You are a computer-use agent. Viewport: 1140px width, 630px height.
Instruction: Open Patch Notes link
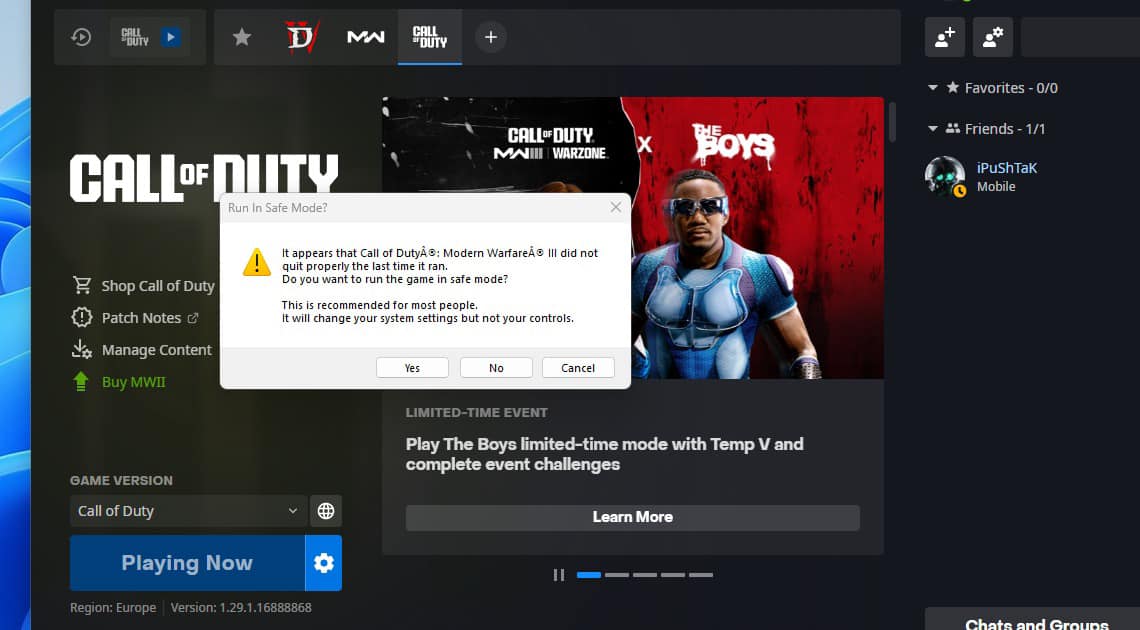(x=141, y=318)
